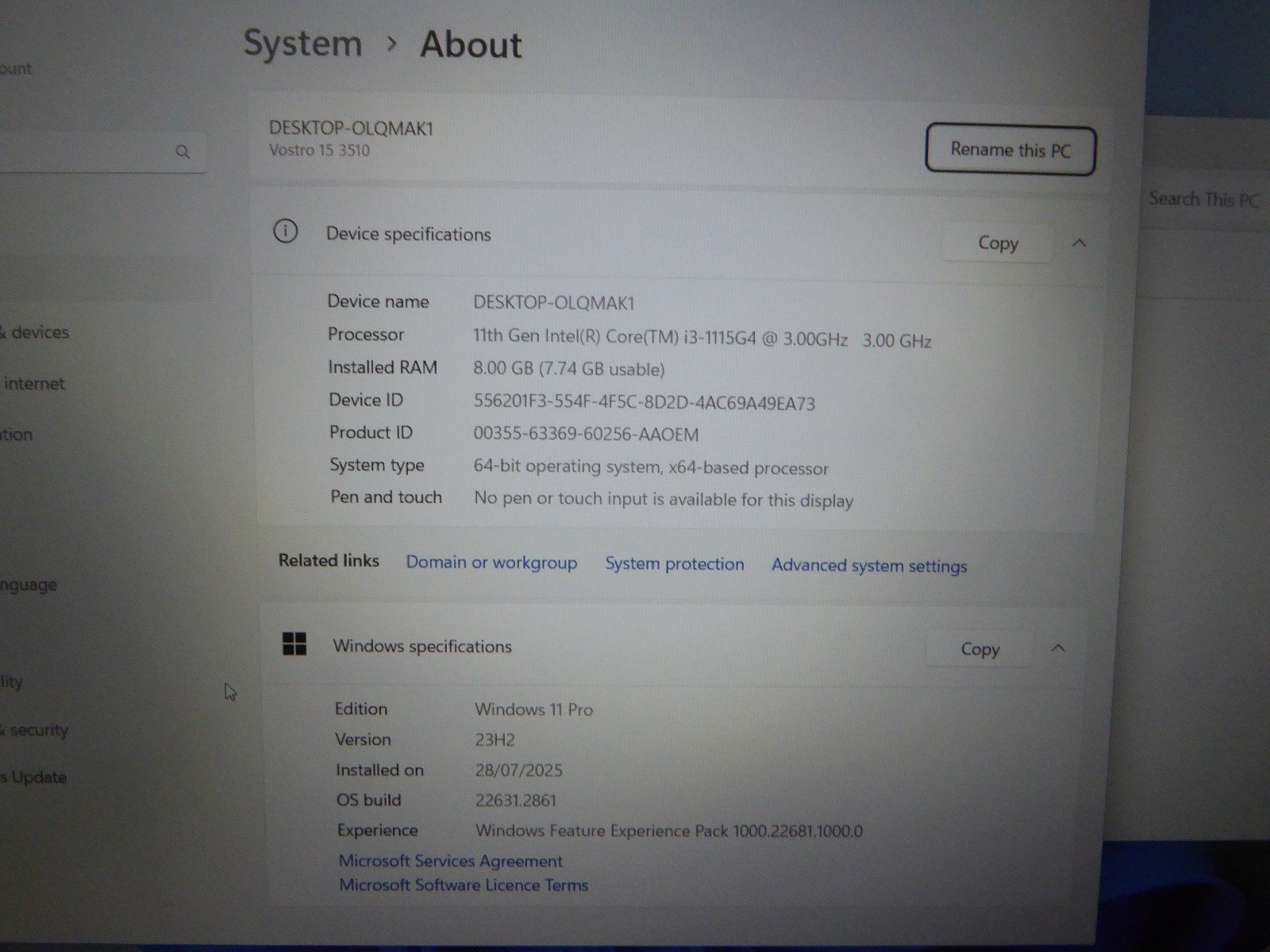Screen dimensions: 1270x952
Task: Go back to System in breadcrumb
Action: tap(302, 44)
